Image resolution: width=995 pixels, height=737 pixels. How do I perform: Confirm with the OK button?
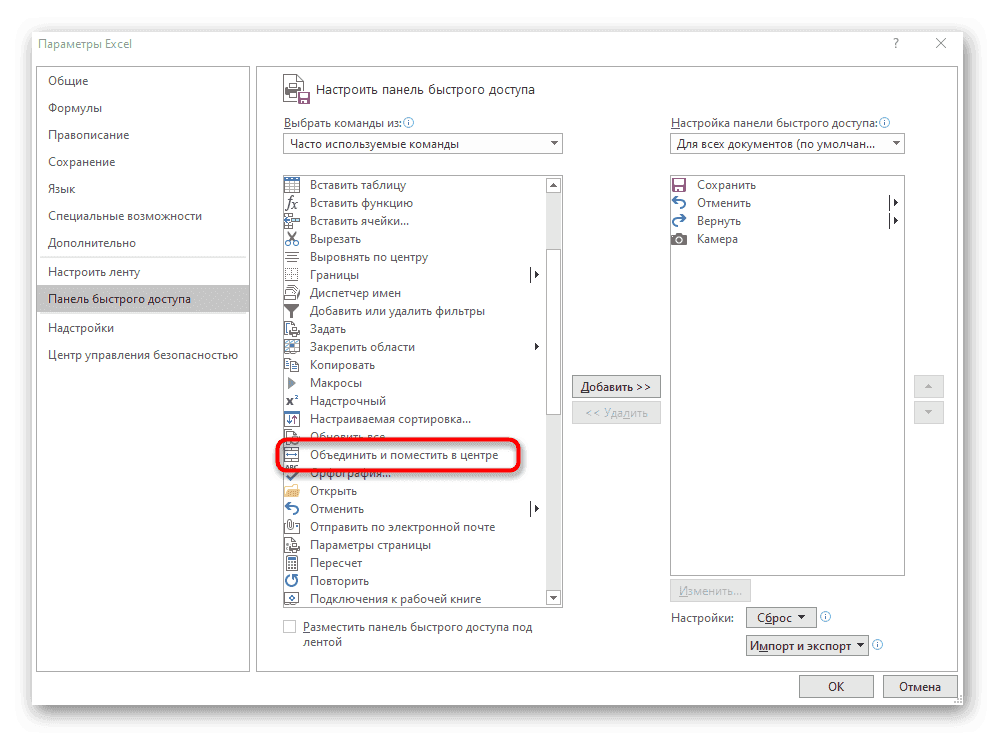pos(836,686)
